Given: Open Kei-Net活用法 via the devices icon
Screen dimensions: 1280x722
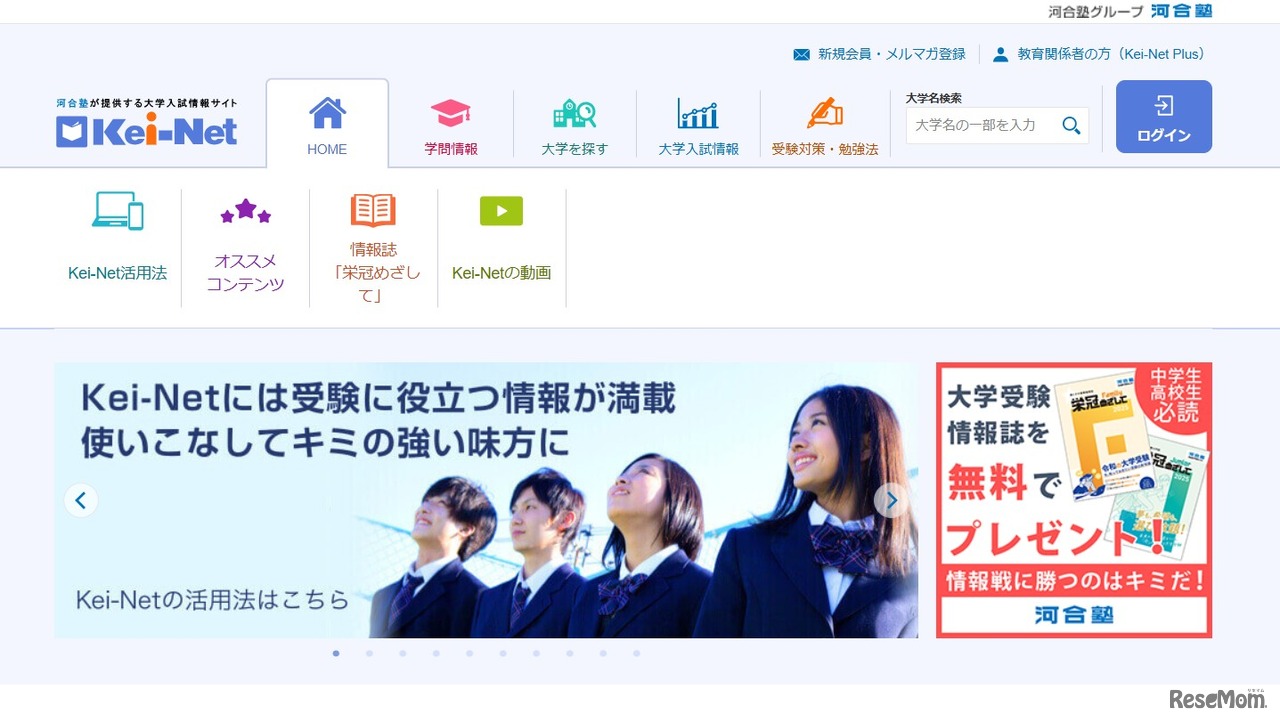Looking at the screenshot, I should 117,211.
